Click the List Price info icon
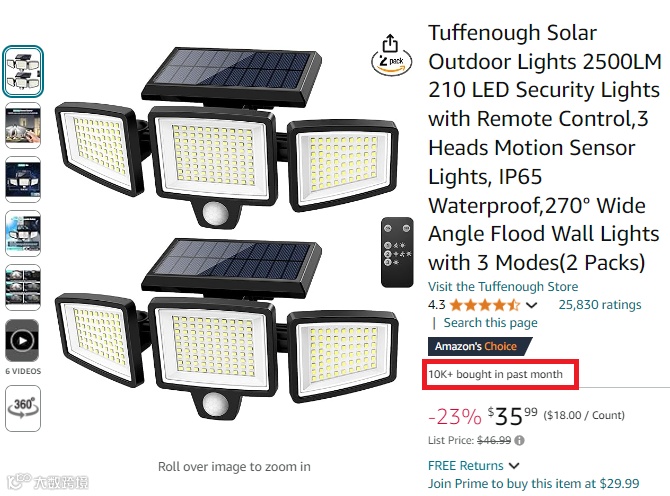This screenshot has width=670, height=496. click(520, 440)
